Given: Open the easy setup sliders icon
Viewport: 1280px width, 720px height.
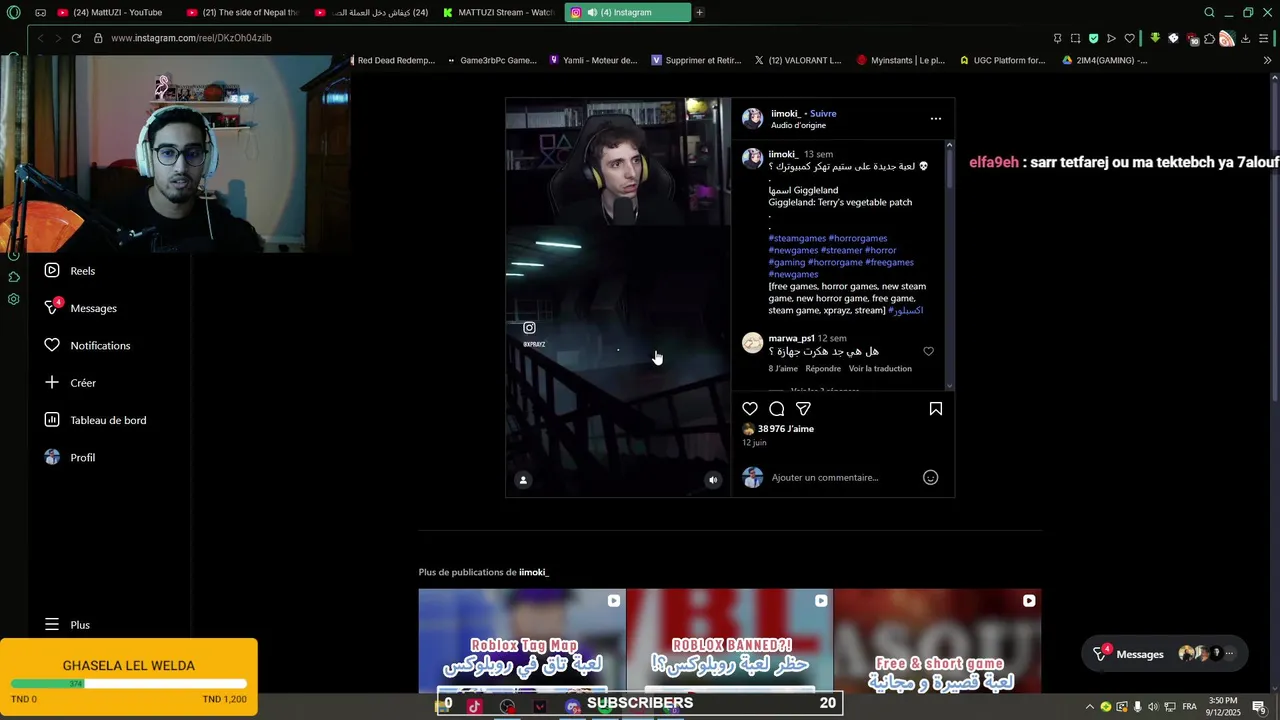Looking at the screenshot, I should pyautogui.click(x=1264, y=38).
